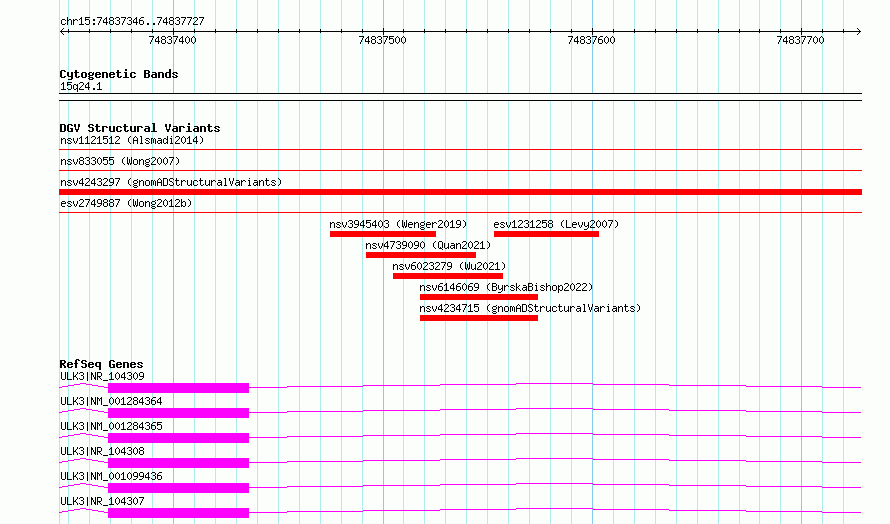Click the magenta exon block of ULK3|NM_001284365
Image resolution: width=890 pixels, height=524 pixels.
pos(178,438)
